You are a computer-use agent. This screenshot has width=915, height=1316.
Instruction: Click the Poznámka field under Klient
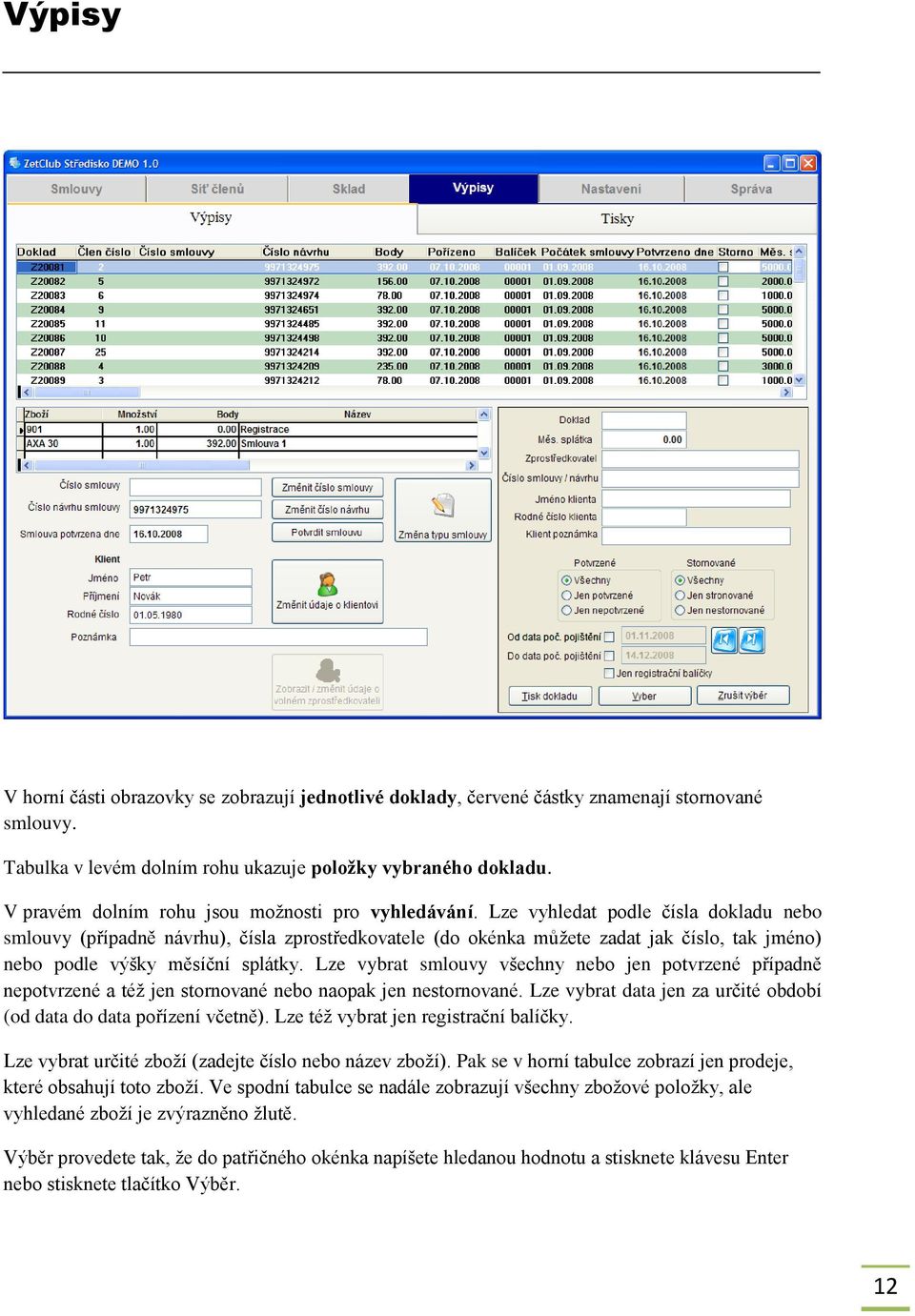[278, 637]
